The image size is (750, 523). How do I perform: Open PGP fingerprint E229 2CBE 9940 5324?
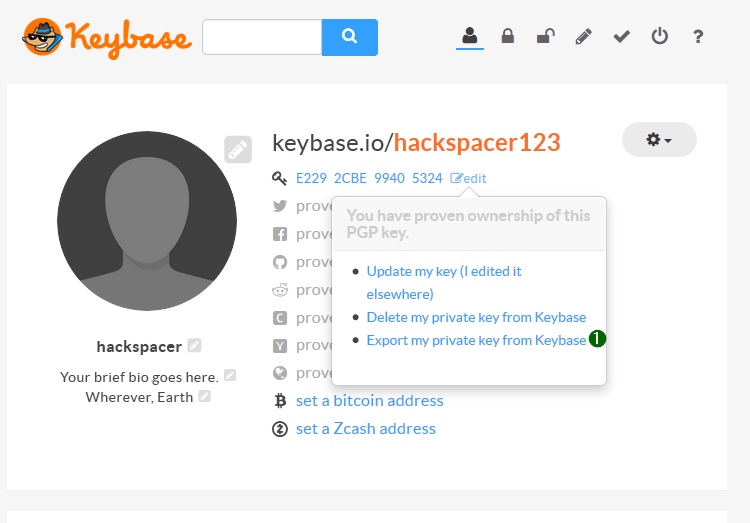369,178
